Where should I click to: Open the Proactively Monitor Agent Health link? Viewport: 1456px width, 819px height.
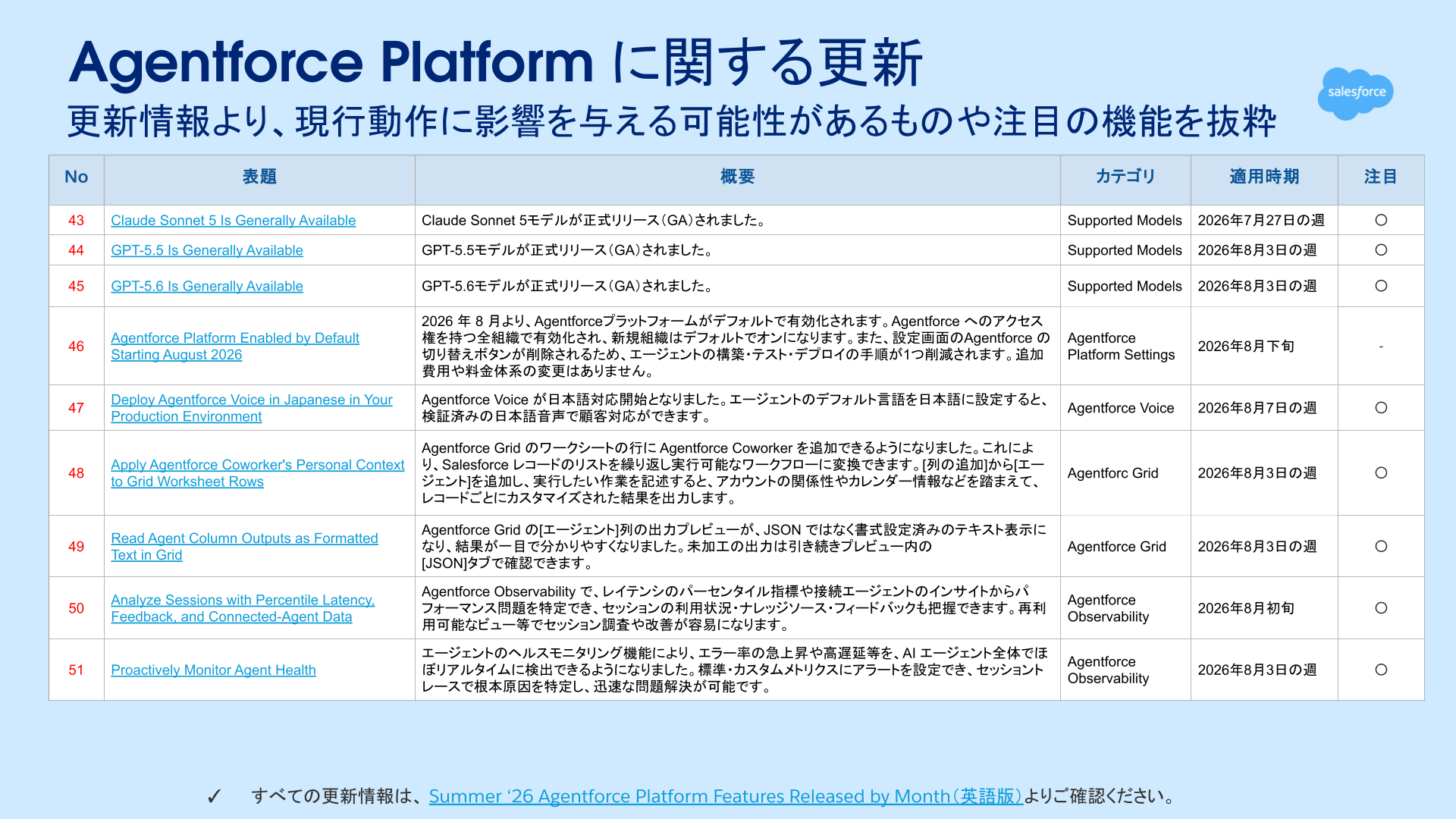click(213, 670)
